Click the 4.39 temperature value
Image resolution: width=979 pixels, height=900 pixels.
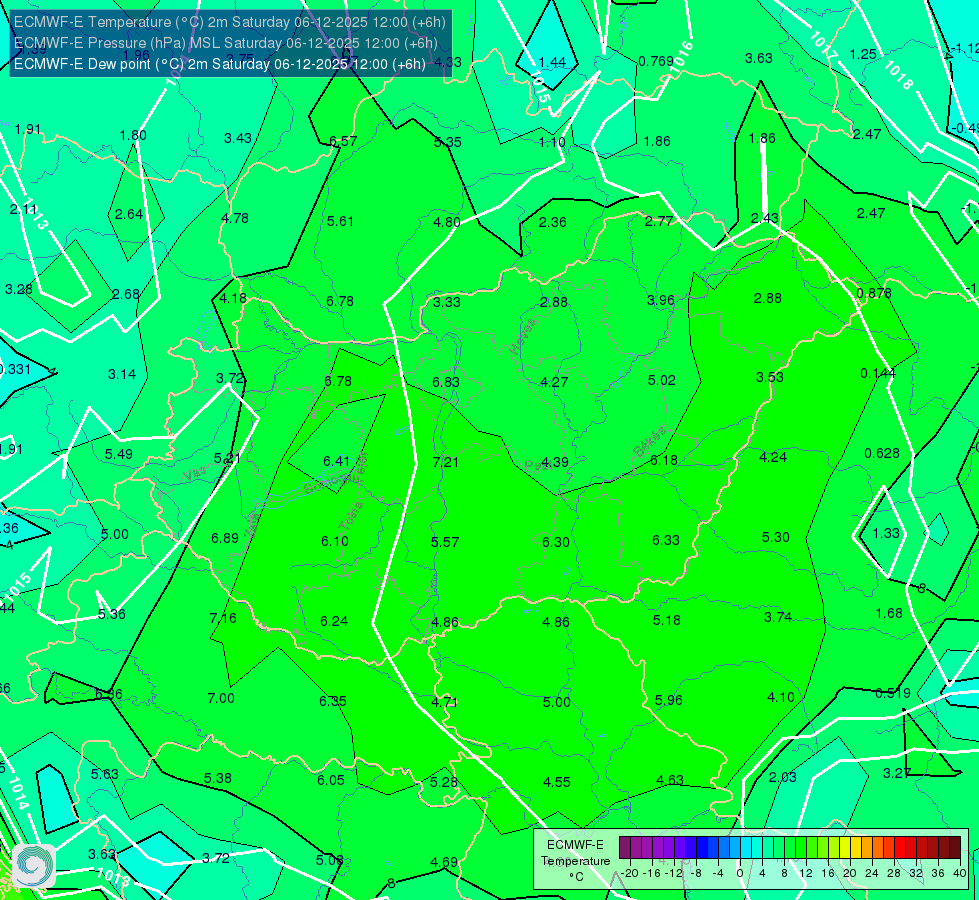tap(554, 462)
